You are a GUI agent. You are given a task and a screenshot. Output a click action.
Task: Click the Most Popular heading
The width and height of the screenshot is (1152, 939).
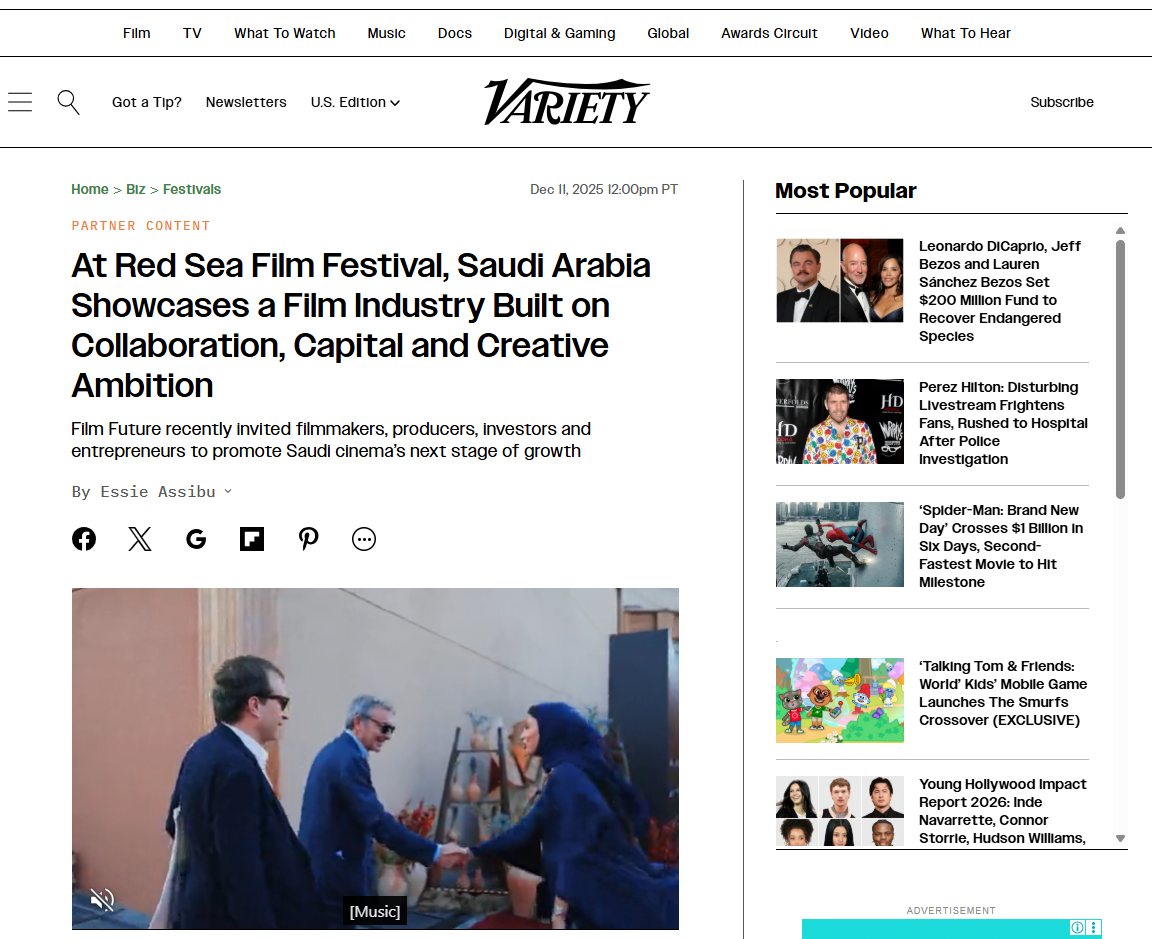846,191
